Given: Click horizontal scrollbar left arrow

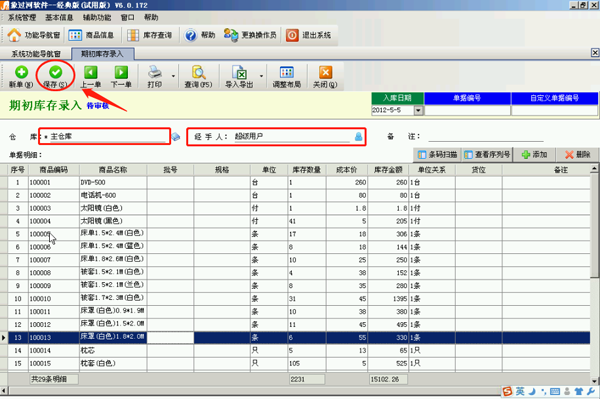Looking at the screenshot, I should pos(3,391).
